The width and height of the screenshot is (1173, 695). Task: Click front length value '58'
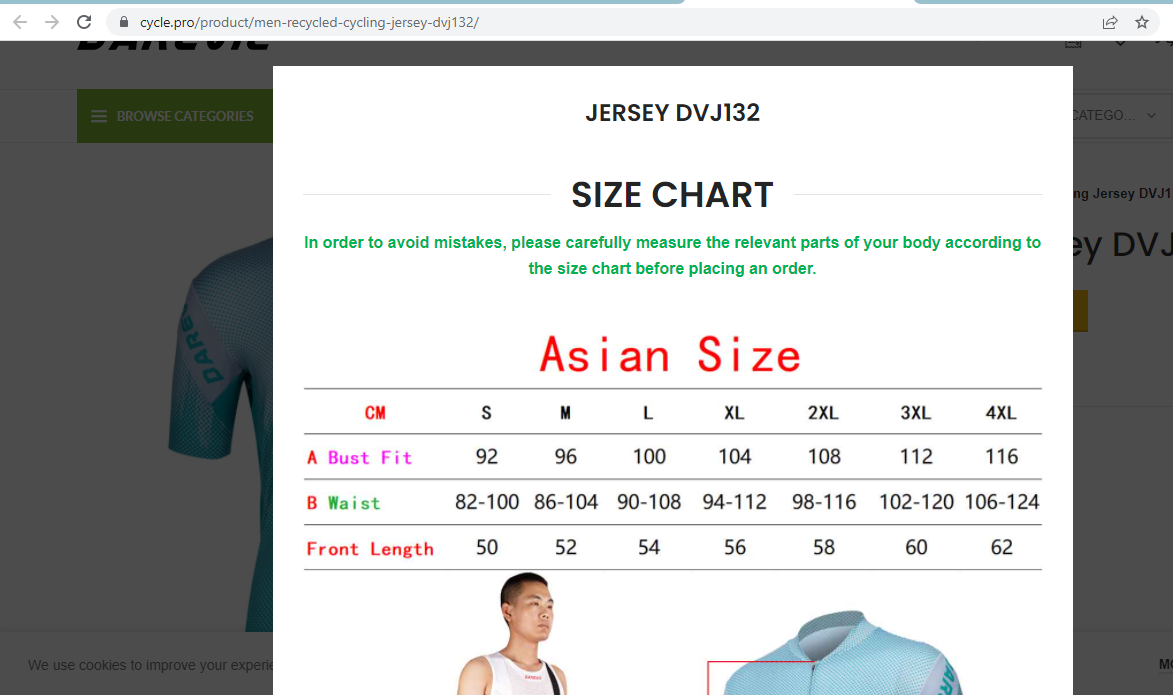[x=824, y=548]
